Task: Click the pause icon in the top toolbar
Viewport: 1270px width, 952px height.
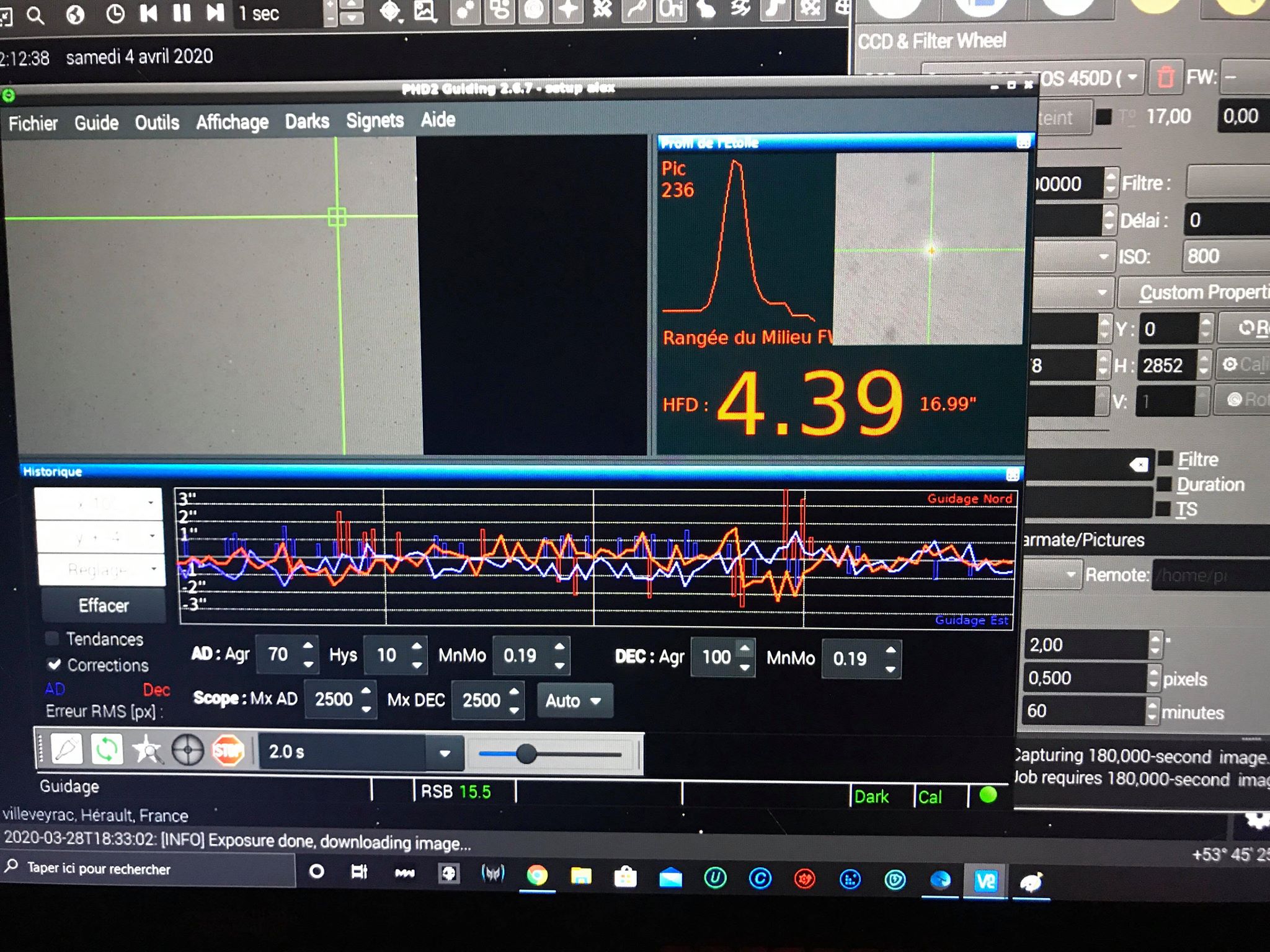Action: [182, 13]
